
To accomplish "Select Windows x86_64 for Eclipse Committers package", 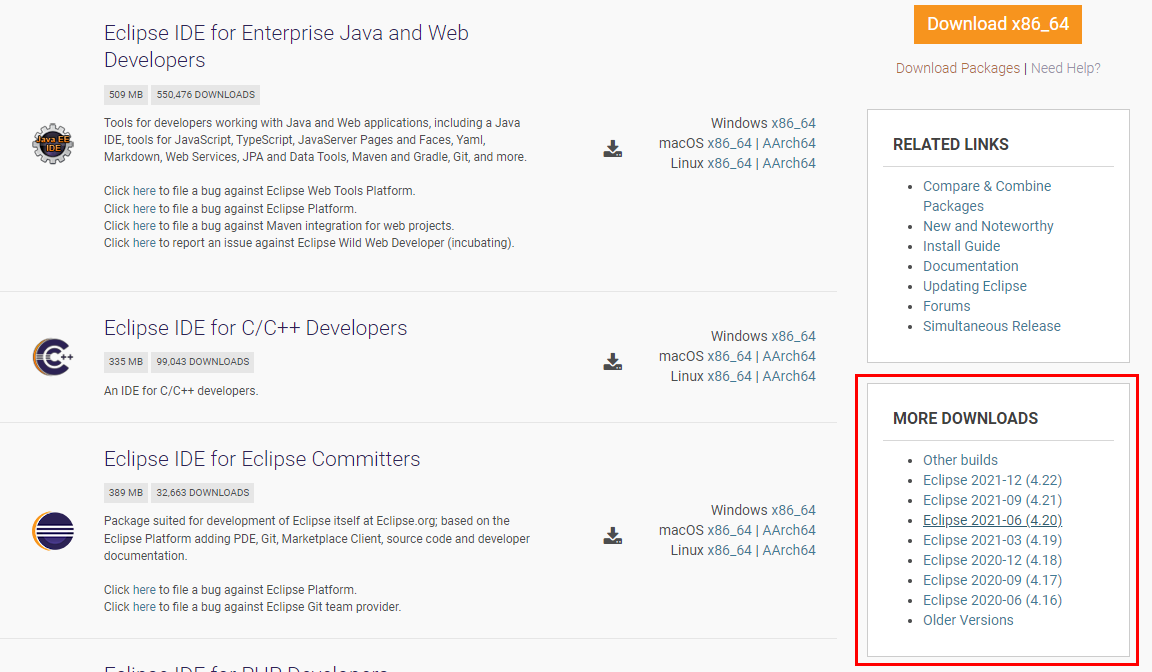I will [x=793, y=510].
